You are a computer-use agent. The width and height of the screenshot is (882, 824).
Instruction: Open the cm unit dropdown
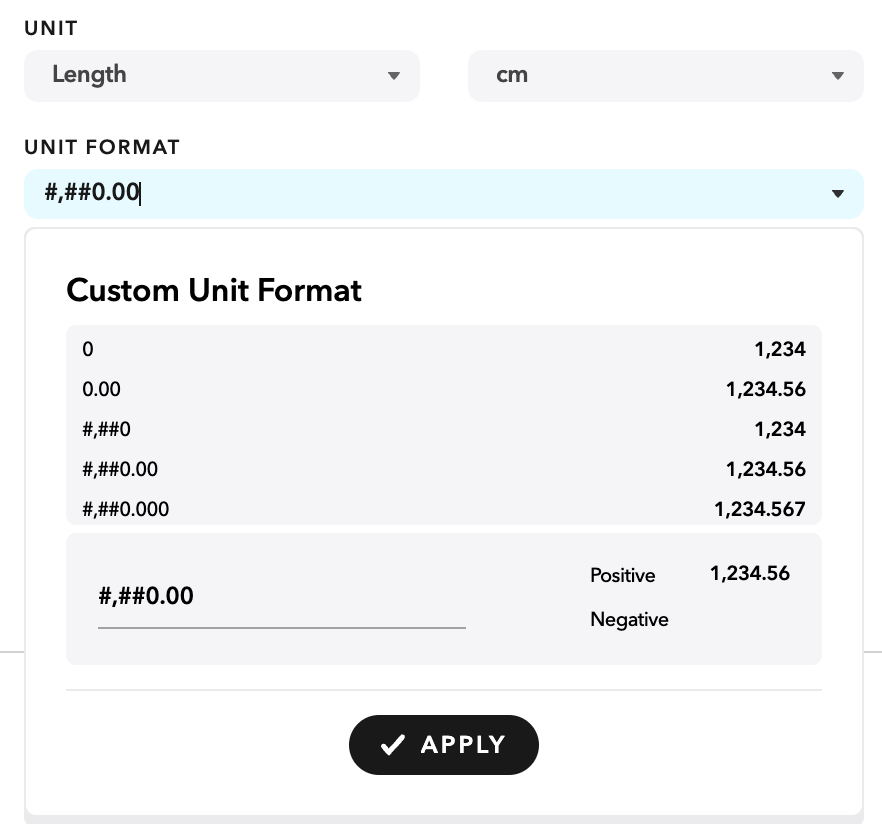(x=665, y=75)
